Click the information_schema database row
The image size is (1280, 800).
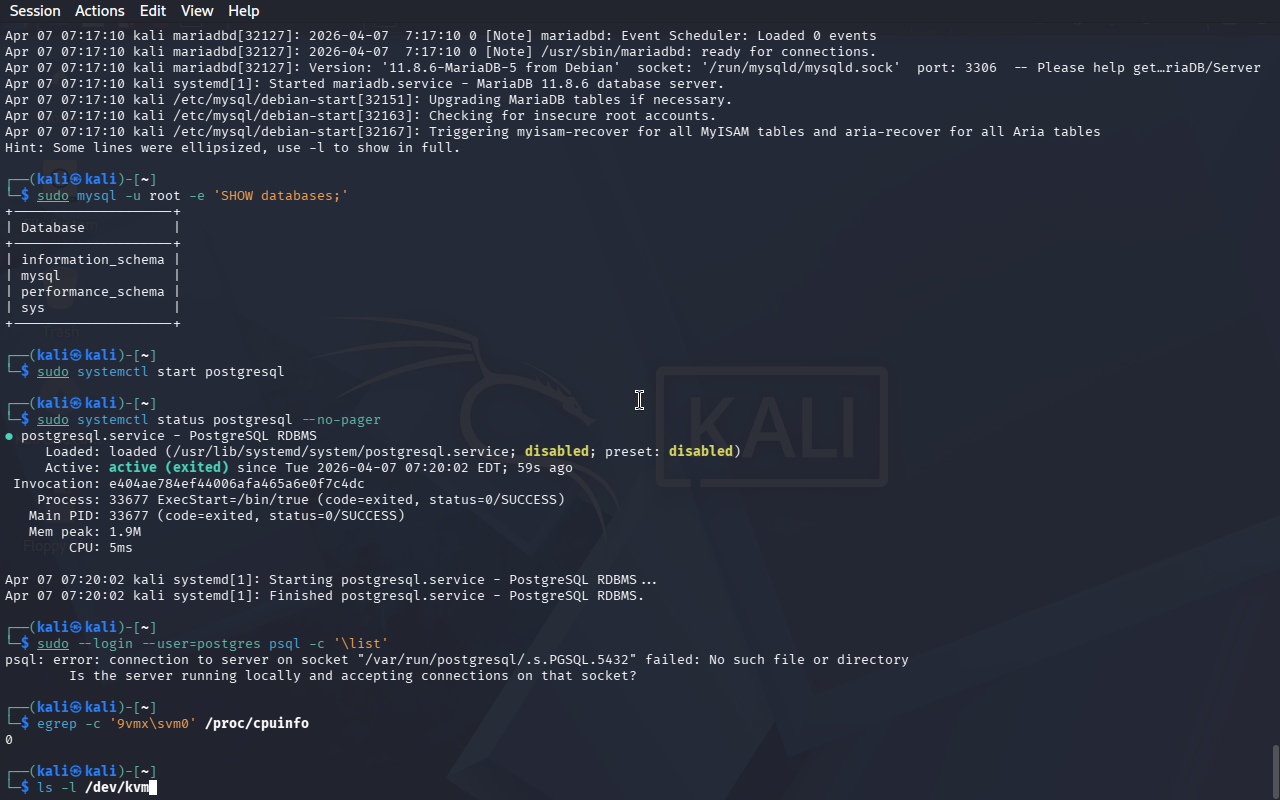coord(93,260)
